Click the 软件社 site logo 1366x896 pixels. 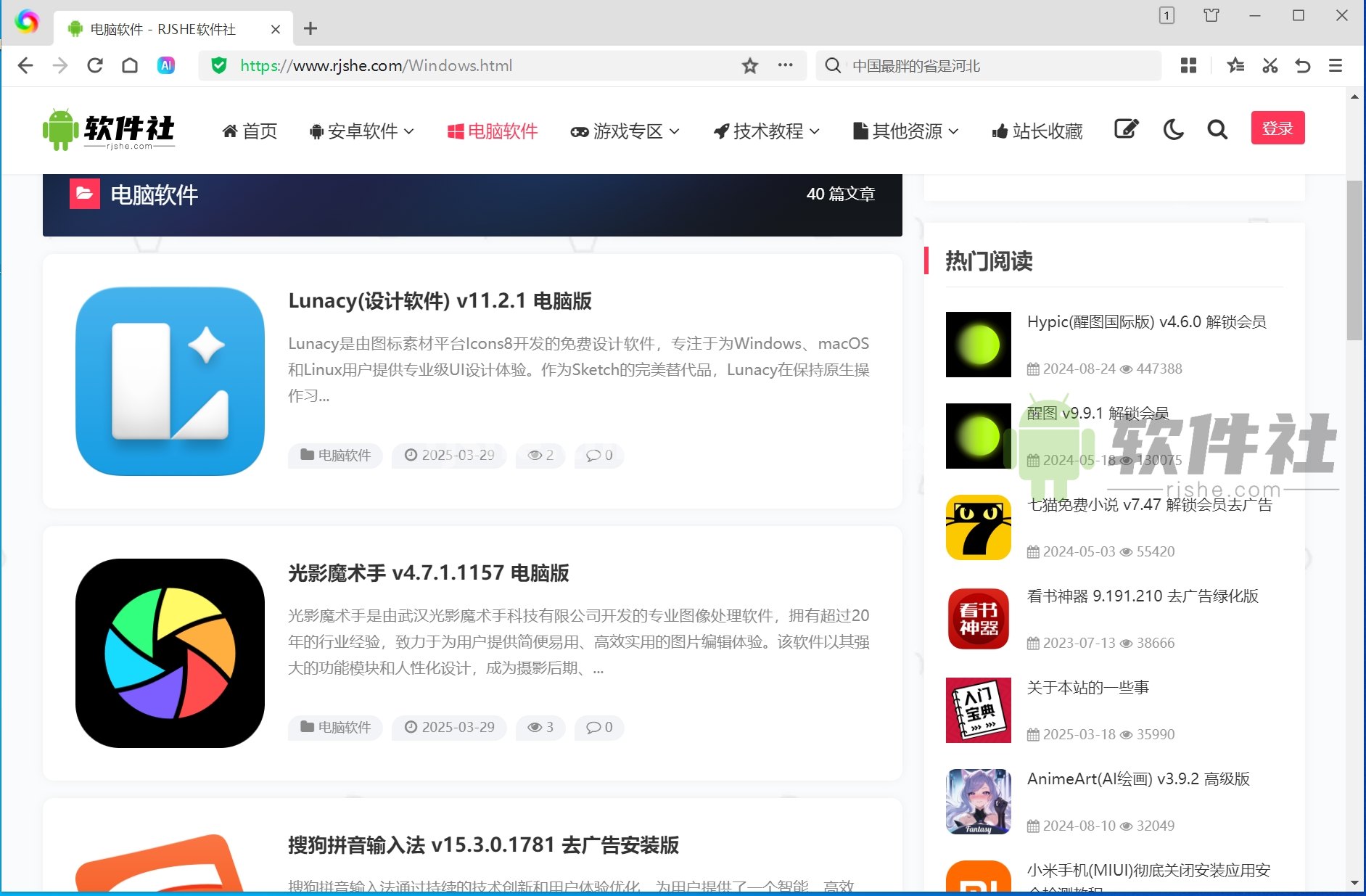[109, 130]
